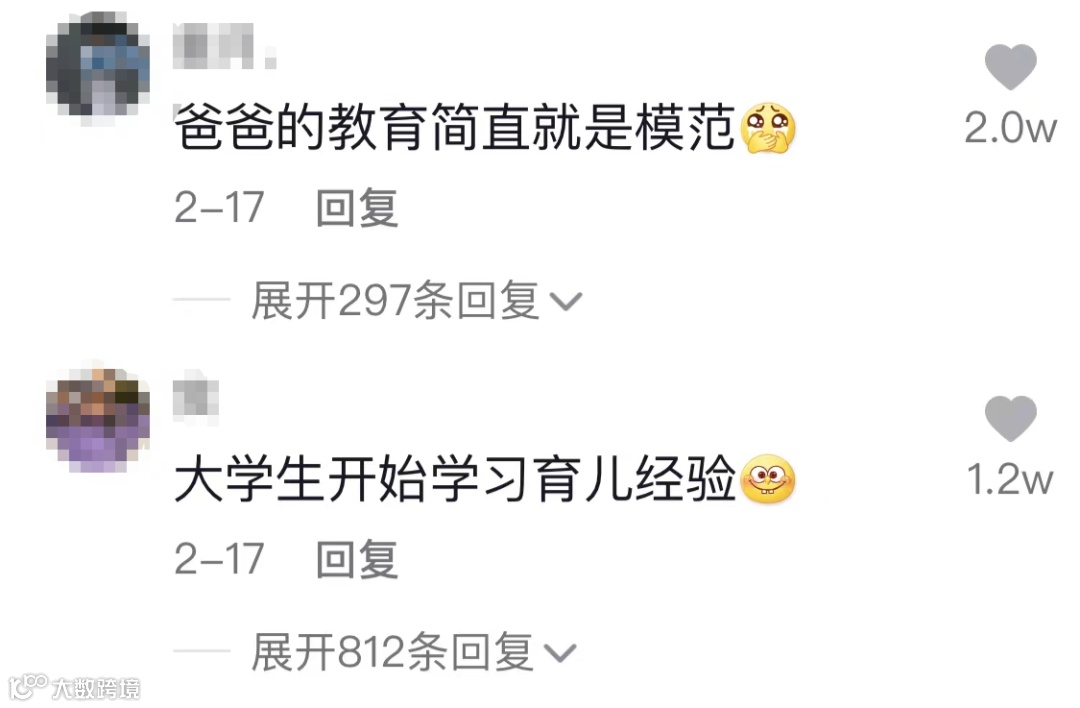Click the 2.0w like count
Screen dimensions: 1080x708
point(1010,128)
